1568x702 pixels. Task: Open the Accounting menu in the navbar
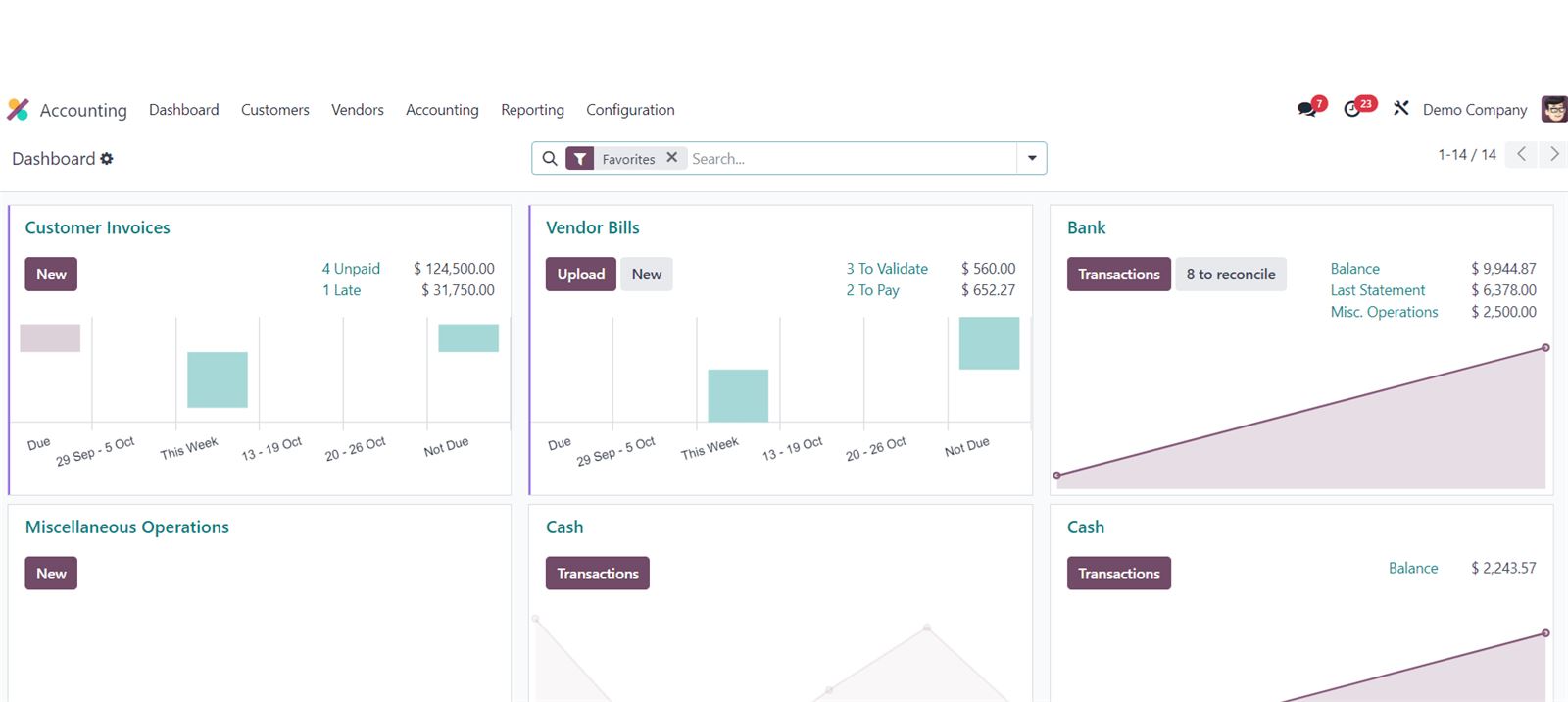coord(442,110)
